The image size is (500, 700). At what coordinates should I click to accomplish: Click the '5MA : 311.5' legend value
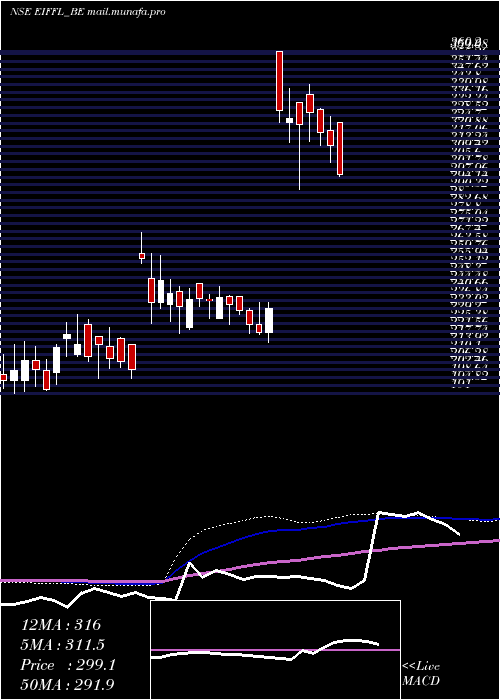63,645
